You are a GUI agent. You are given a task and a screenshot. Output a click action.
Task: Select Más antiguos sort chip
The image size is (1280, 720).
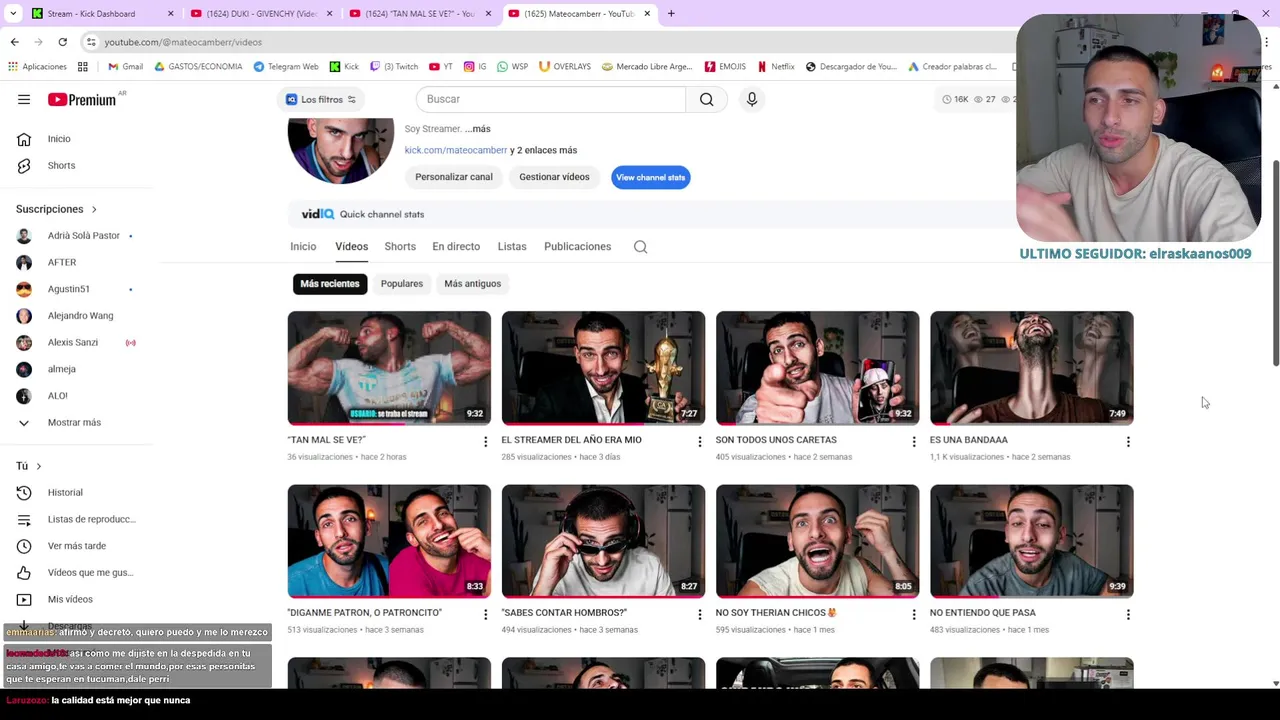(x=472, y=284)
